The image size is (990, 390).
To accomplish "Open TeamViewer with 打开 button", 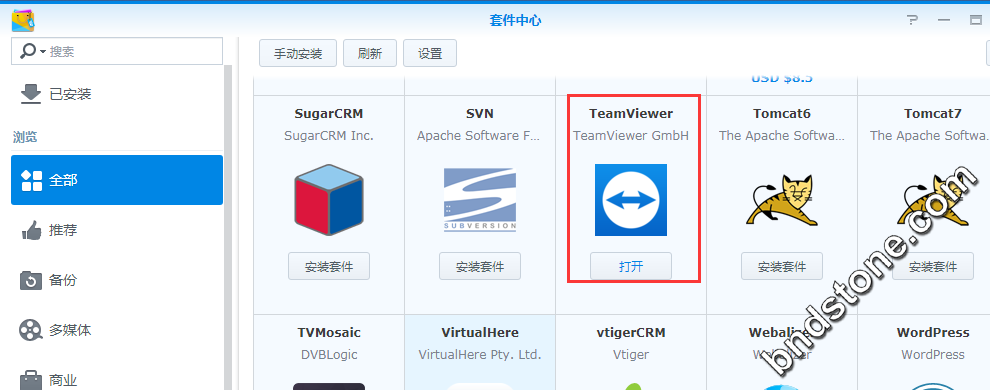I will [631, 266].
